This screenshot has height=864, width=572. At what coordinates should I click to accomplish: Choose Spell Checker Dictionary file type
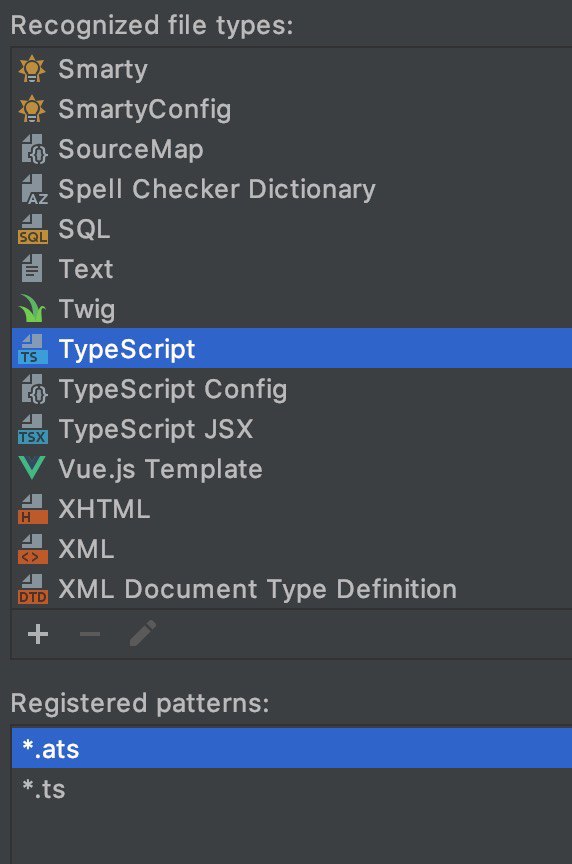292,190
